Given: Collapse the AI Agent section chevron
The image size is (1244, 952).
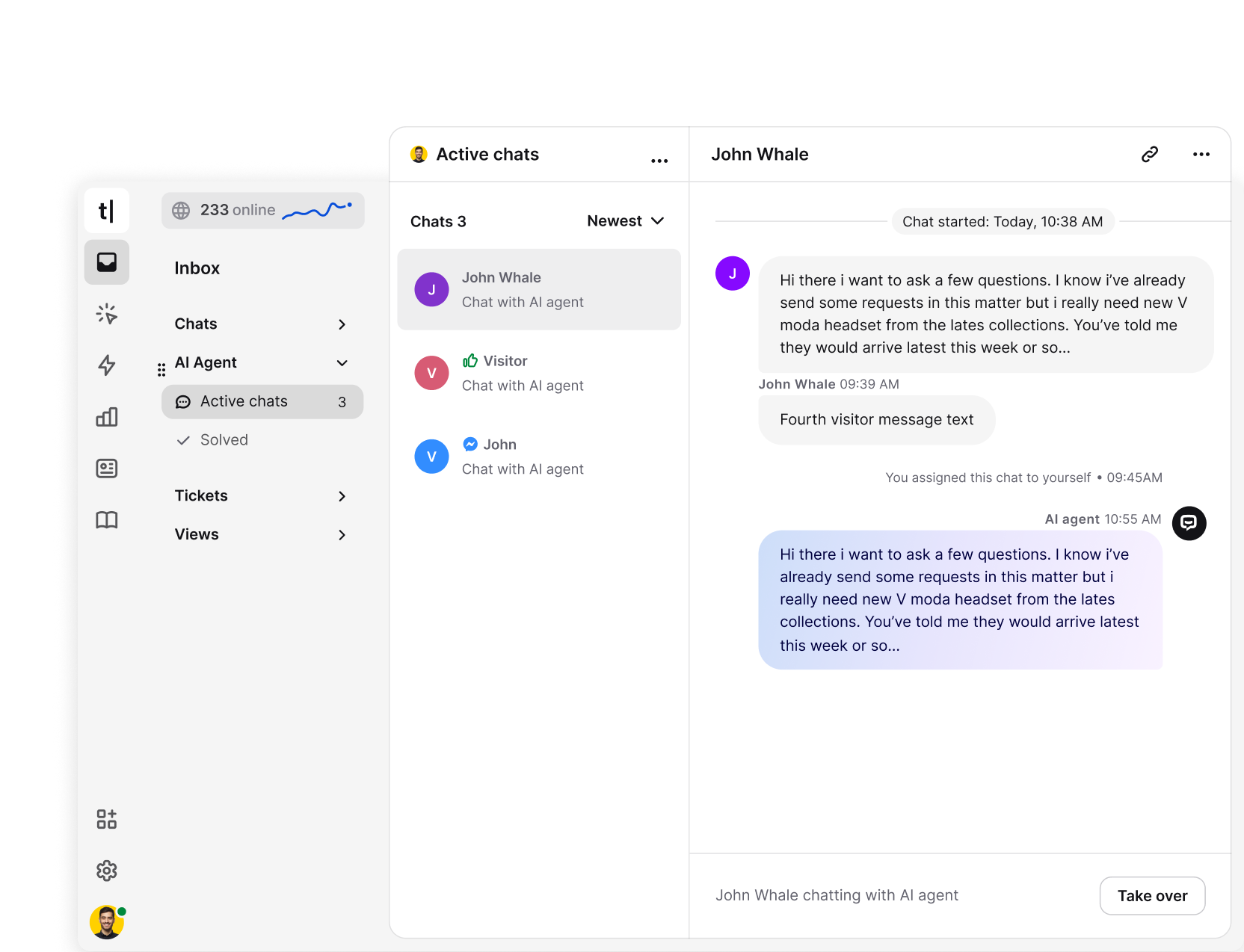Looking at the screenshot, I should (342, 362).
